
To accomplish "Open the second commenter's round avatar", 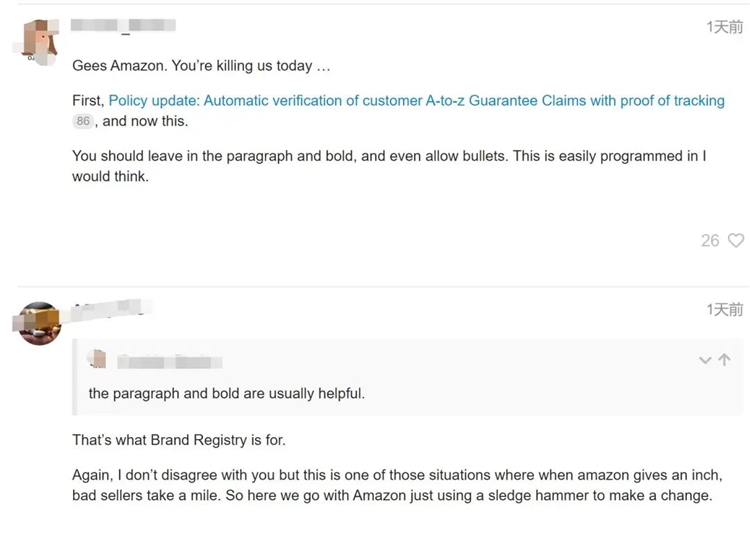I will [x=40, y=322].
